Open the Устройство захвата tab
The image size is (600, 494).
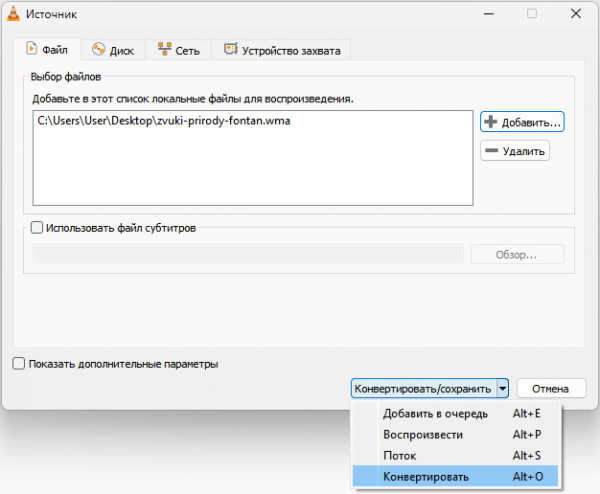coord(281,50)
